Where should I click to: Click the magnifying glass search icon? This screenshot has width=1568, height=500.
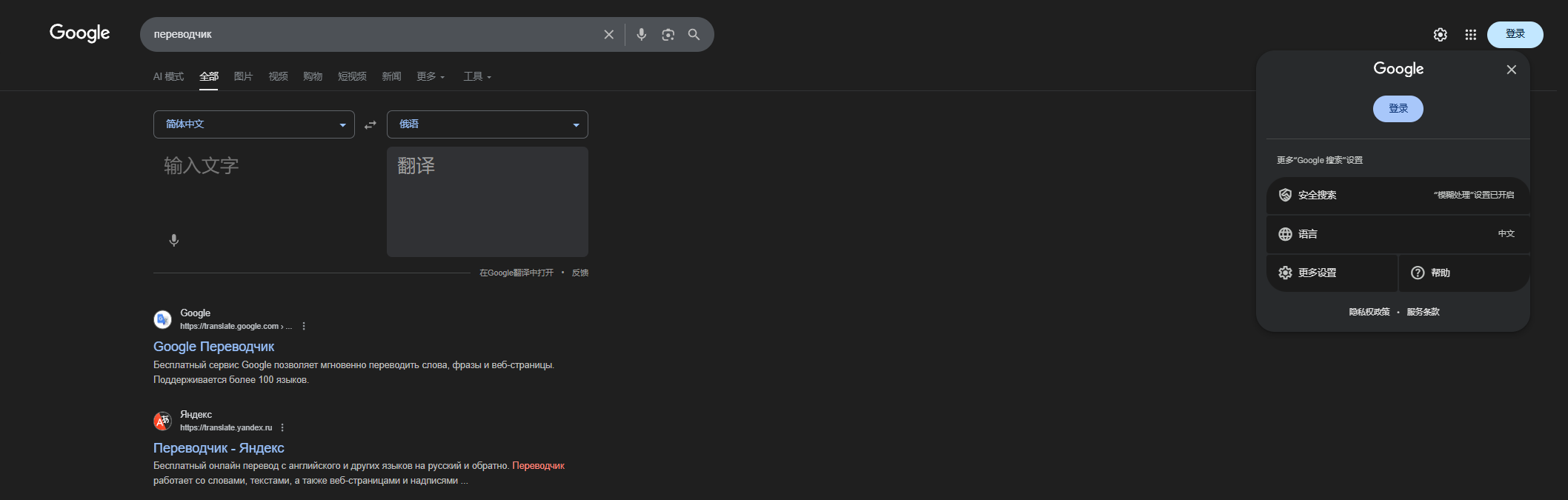[694, 35]
